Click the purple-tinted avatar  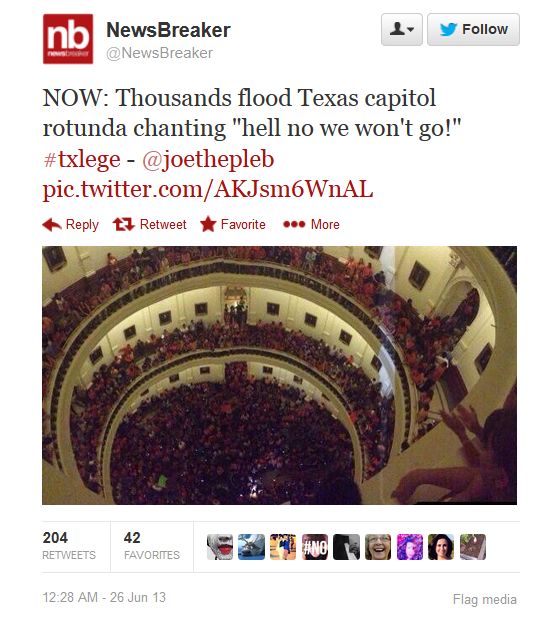410,547
